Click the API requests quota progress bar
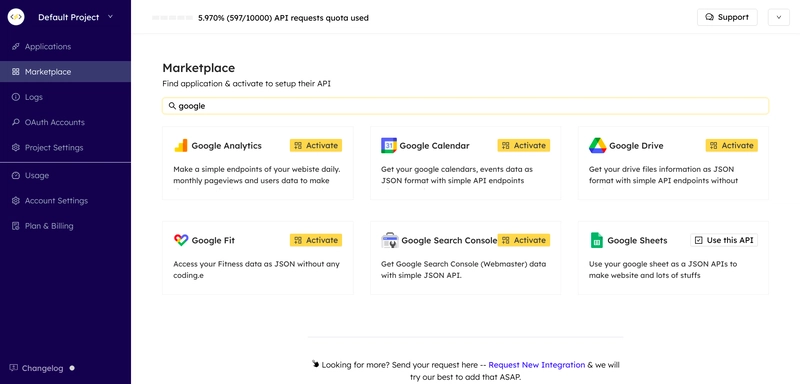800x384 pixels. pyautogui.click(x=172, y=18)
